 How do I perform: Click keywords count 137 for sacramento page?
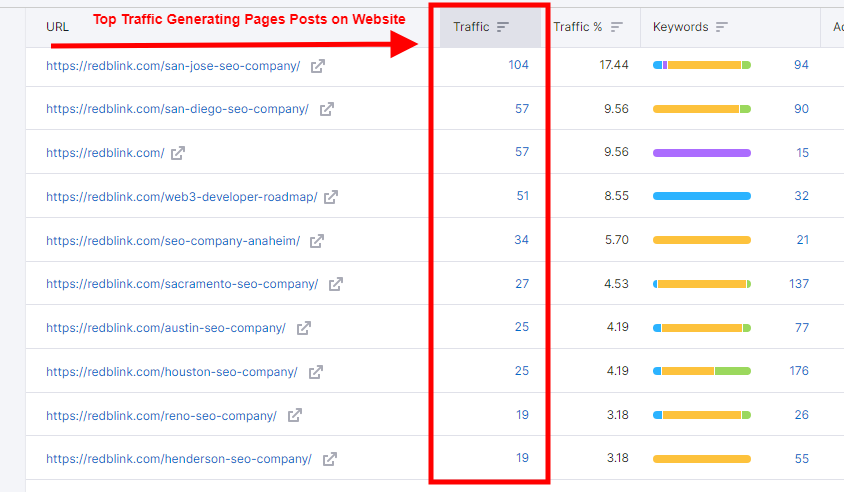(x=799, y=284)
